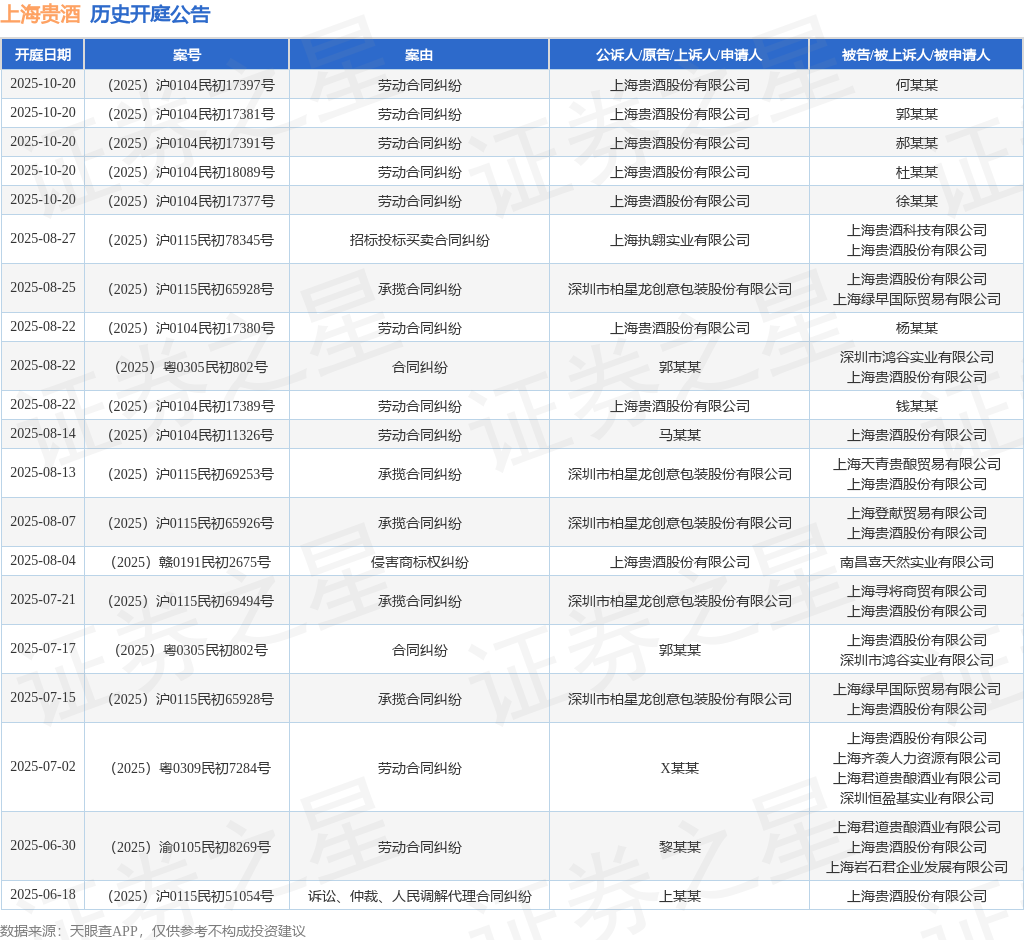Click the 公诉人/原告/上诉人/申请人 column header
This screenshot has height=940, width=1024.
point(679,55)
